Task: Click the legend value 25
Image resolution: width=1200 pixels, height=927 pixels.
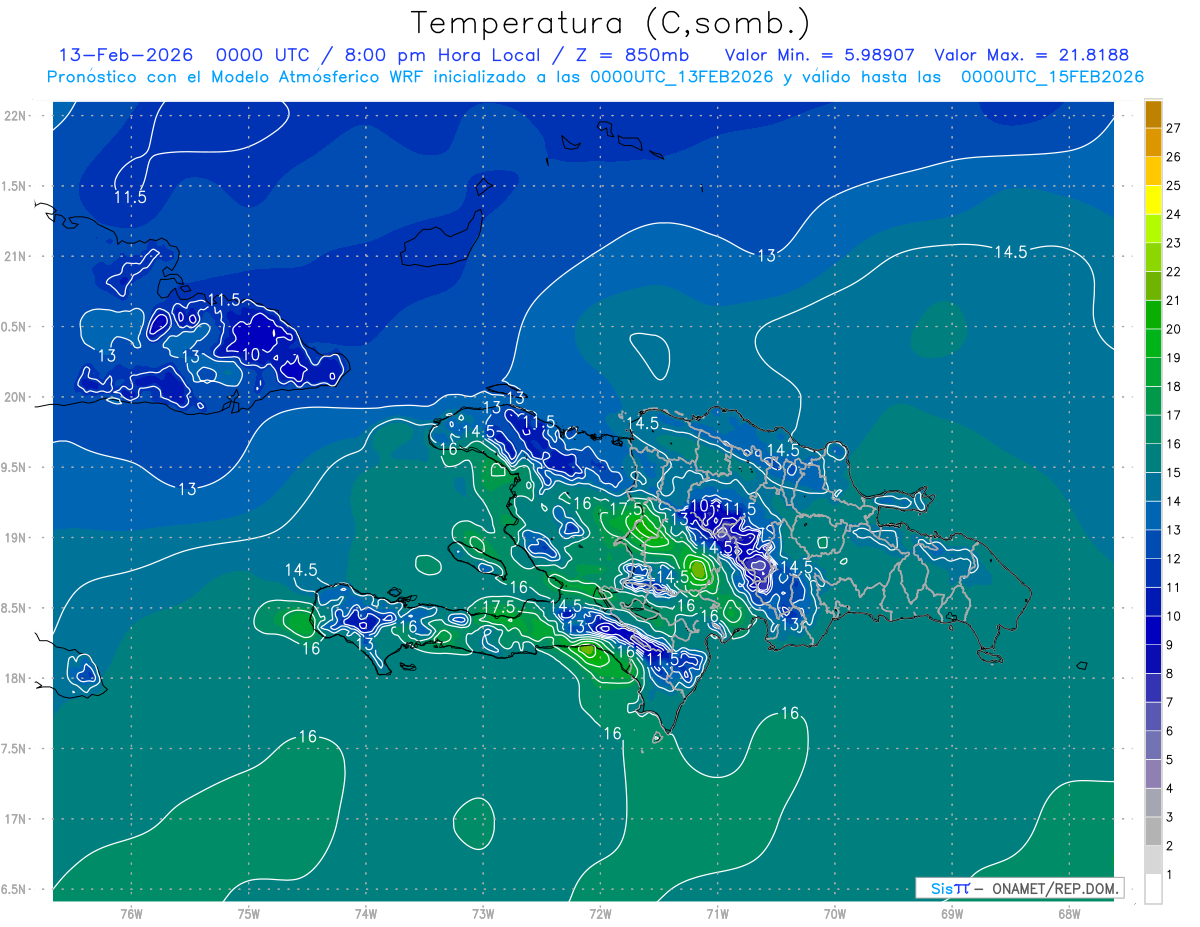Action: (1174, 185)
